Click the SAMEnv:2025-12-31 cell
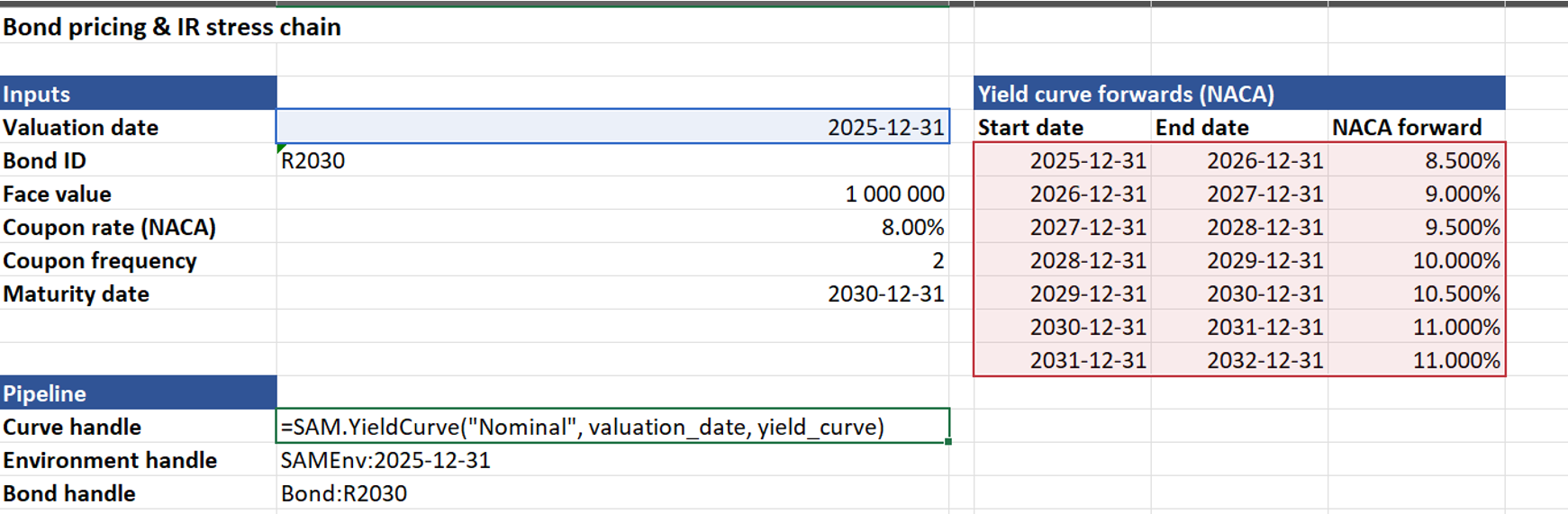 612,460
